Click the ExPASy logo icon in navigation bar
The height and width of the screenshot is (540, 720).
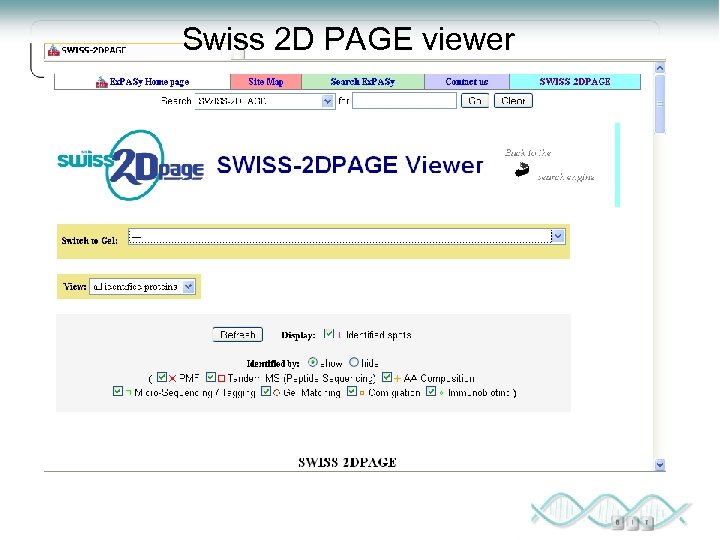[101, 82]
